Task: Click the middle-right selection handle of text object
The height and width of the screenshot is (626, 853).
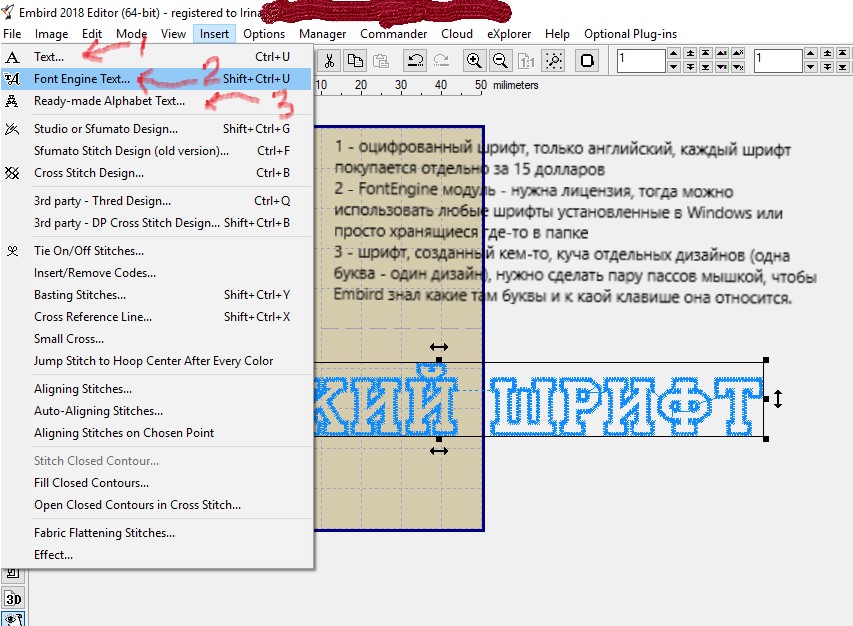Action: point(766,399)
